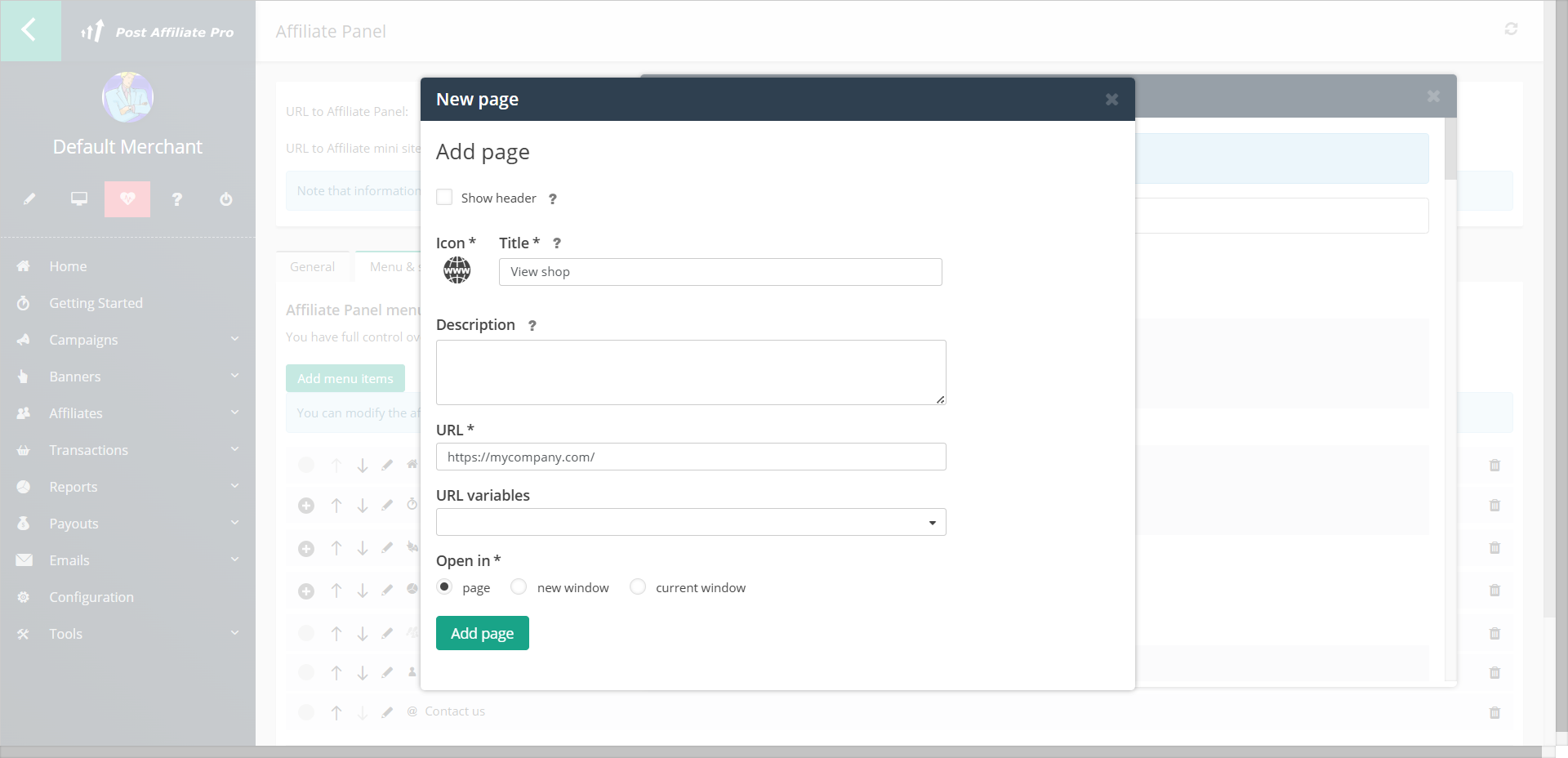Click the help icon beside Description label
The width and height of the screenshot is (1568, 758).
(x=532, y=325)
